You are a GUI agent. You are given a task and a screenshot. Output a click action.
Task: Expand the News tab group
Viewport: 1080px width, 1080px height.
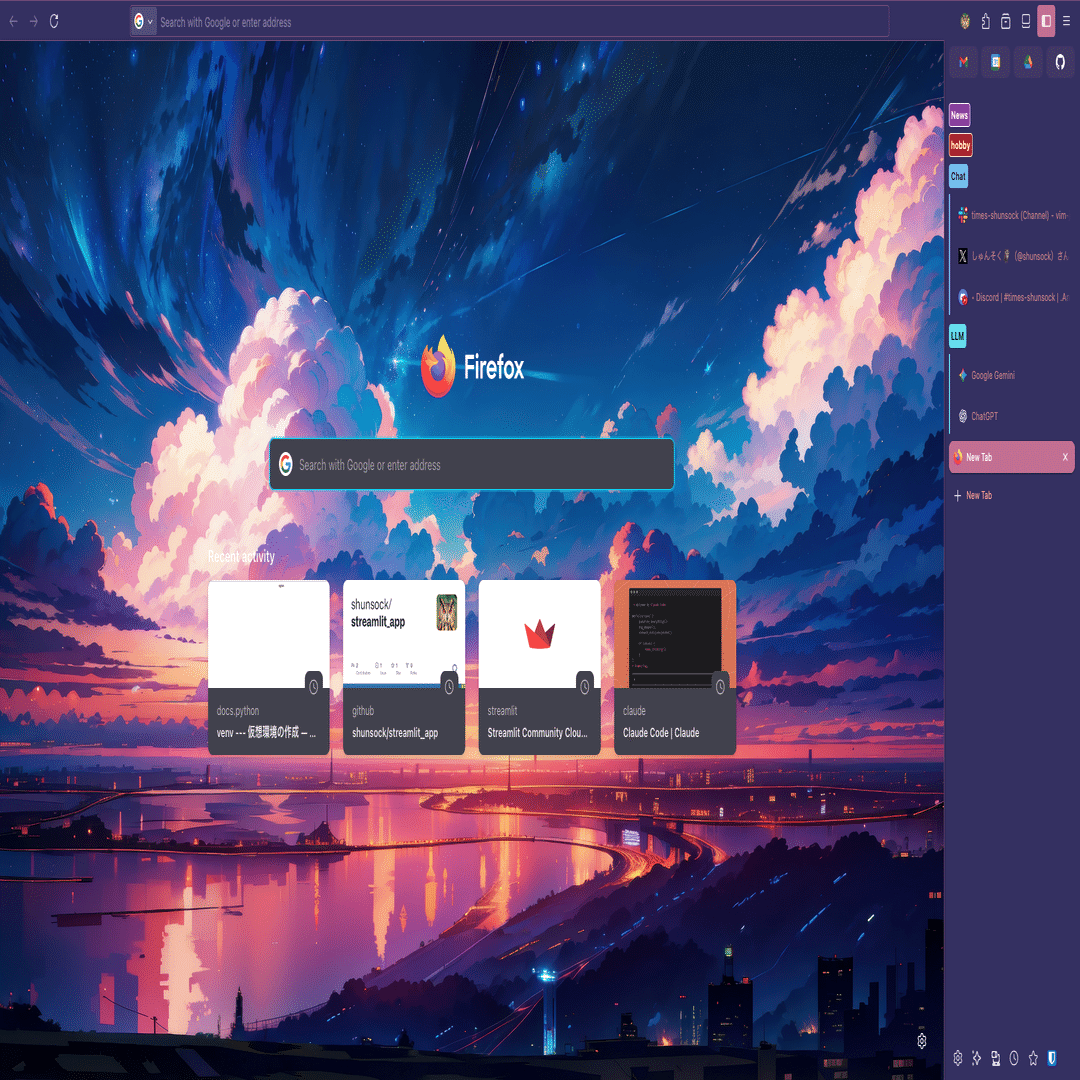tap(959, 115)
